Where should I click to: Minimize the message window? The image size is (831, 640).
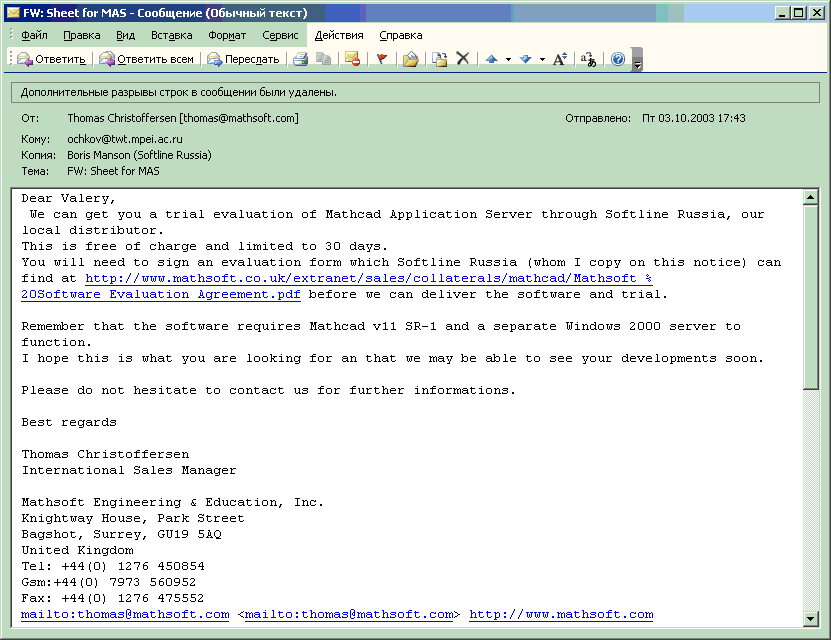point(782,13)
